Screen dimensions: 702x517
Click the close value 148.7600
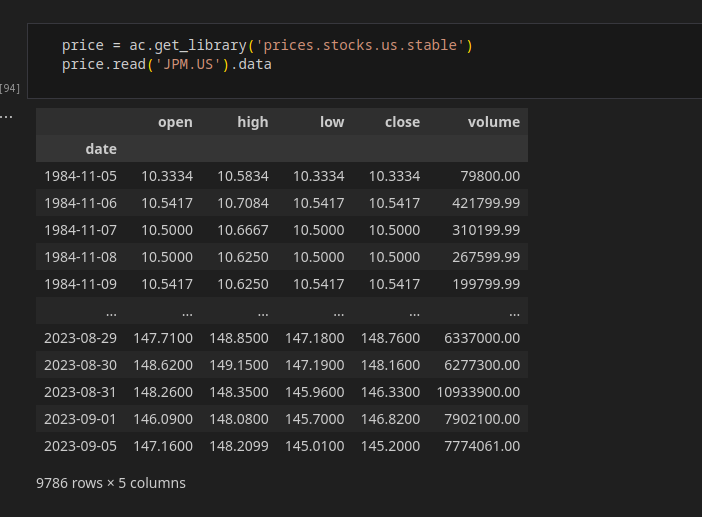click(x=390, y=338)
